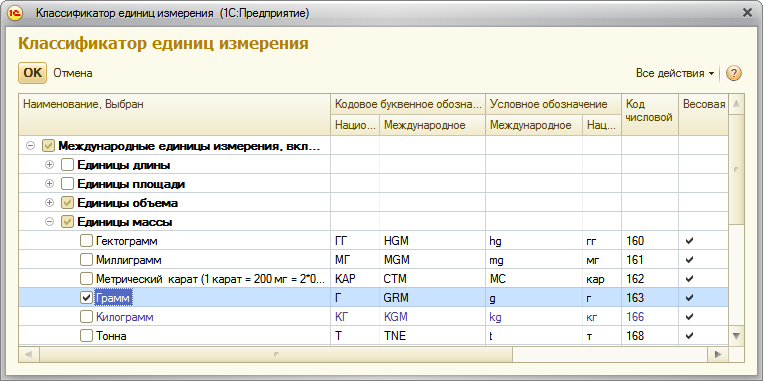Click the vertical scrollbar down arrow
Screen dimensions: 763x381
(736, 336)
